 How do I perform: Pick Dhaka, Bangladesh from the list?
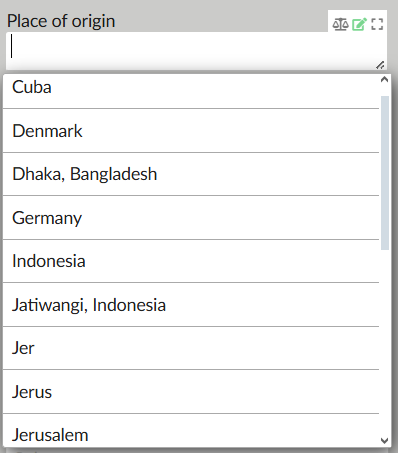pyautogui.click(x=191, y=174)
